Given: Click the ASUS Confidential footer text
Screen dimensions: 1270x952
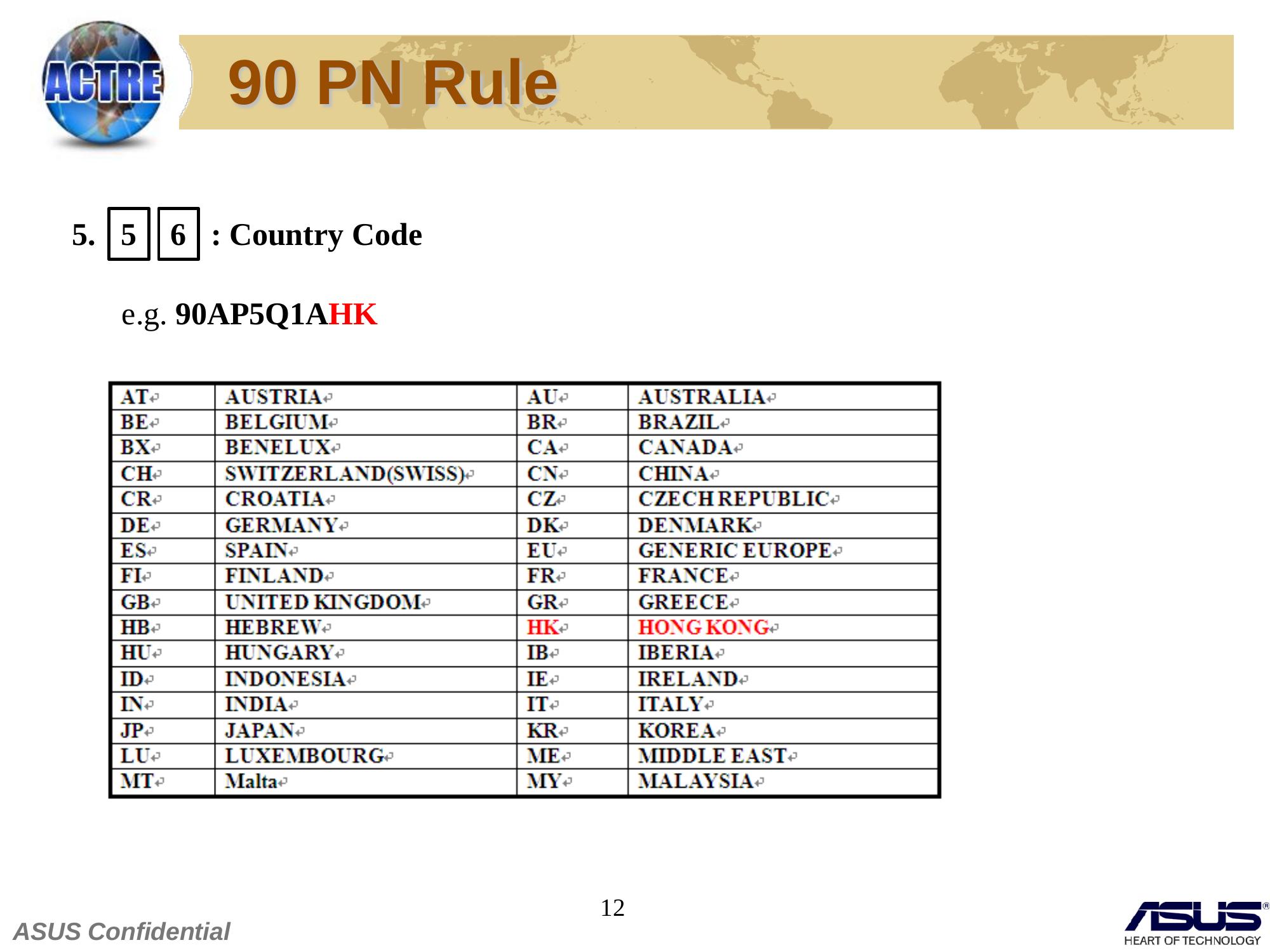Looking at the screenshot, I should (x=121, y=932).
